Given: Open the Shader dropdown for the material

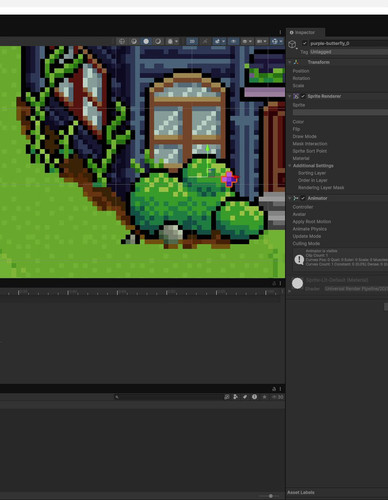Looking at the screenshot, I should (356, 289).
